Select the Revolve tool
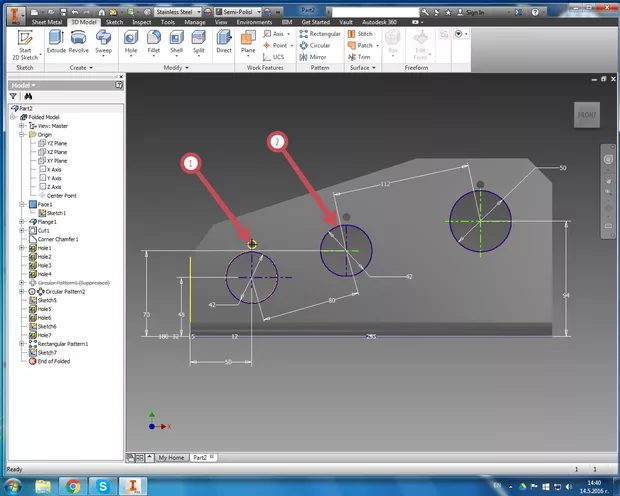Image resolution: width=620 pixels, height=496 pixels. 80,43
